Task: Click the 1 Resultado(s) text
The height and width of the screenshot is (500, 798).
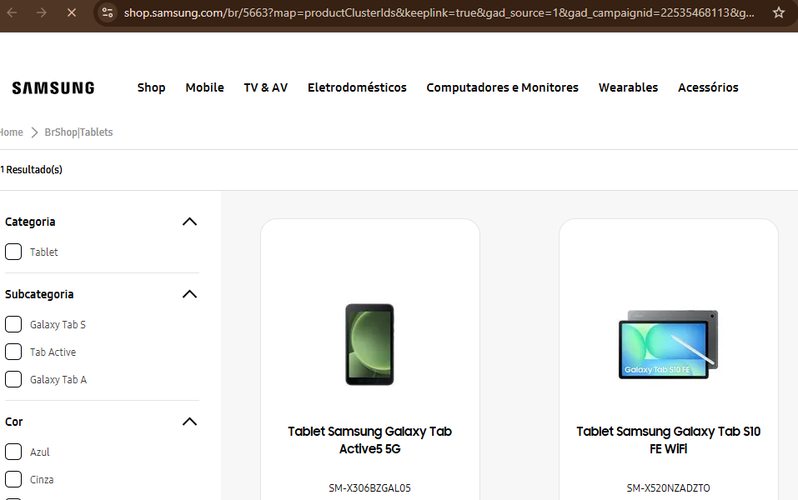Action: point(31,170)
